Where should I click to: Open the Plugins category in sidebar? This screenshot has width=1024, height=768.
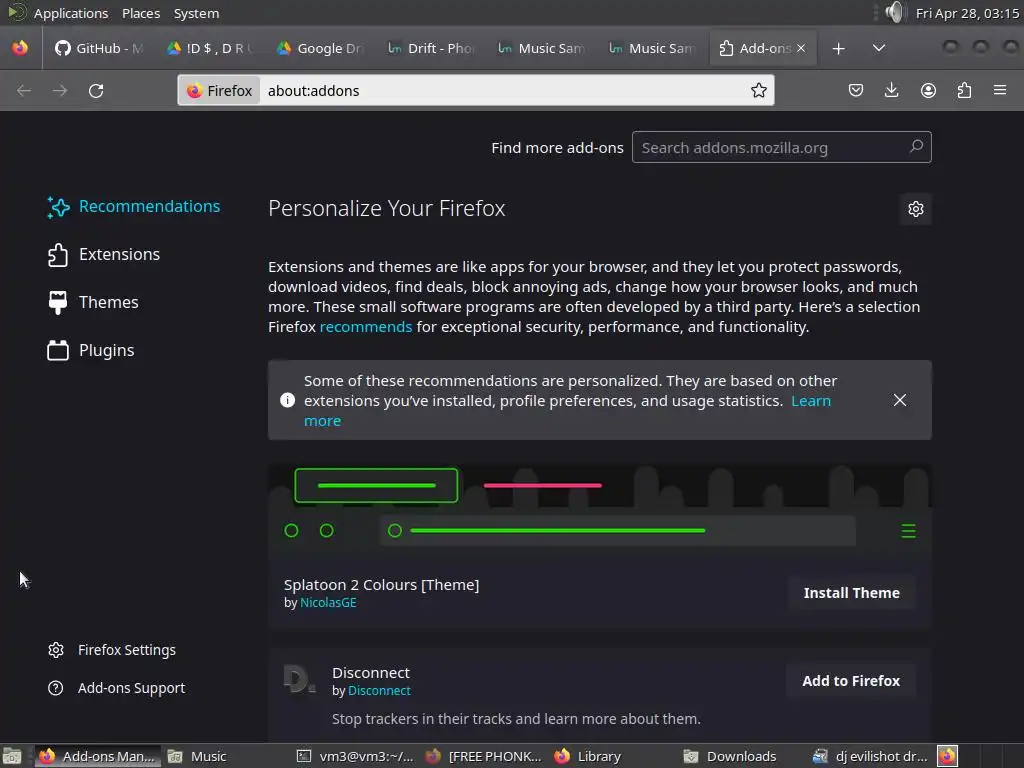pyautogui.click(x=91, y=351)
